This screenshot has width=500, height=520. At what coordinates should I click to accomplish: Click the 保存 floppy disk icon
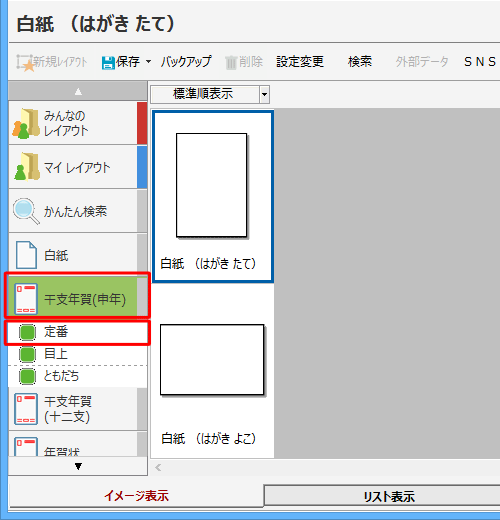click(x=108, y=63)
